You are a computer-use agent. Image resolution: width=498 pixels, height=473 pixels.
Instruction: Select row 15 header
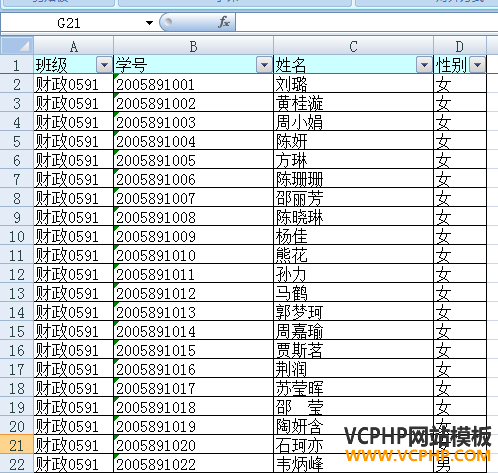[x=17, y=331]
